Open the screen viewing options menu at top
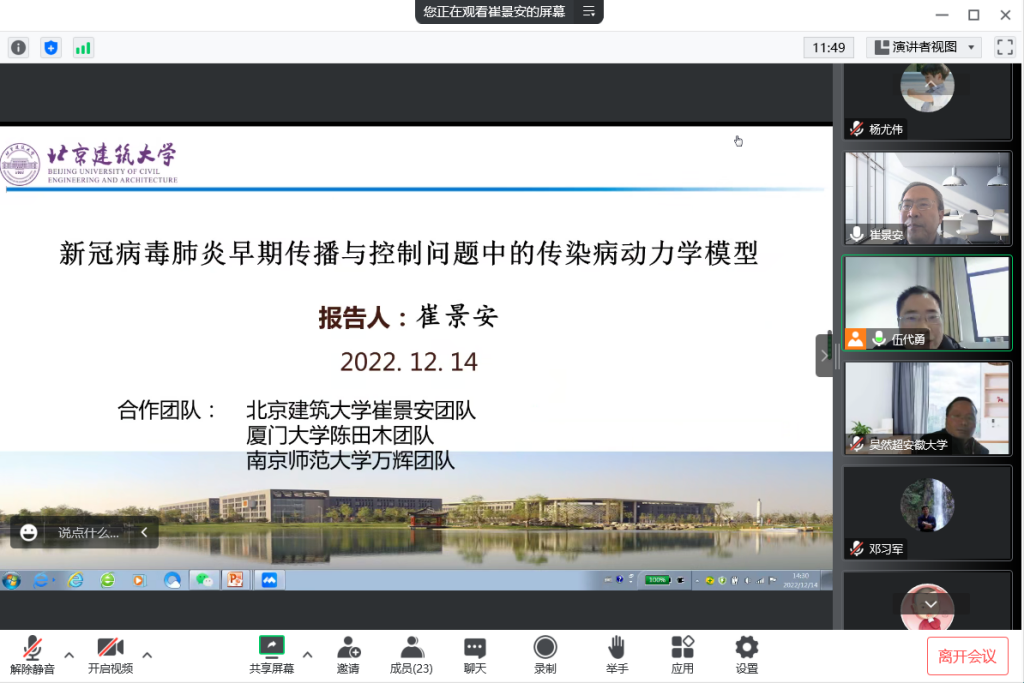The width and height of the screenshot is (1024, 683). [589, 11]
